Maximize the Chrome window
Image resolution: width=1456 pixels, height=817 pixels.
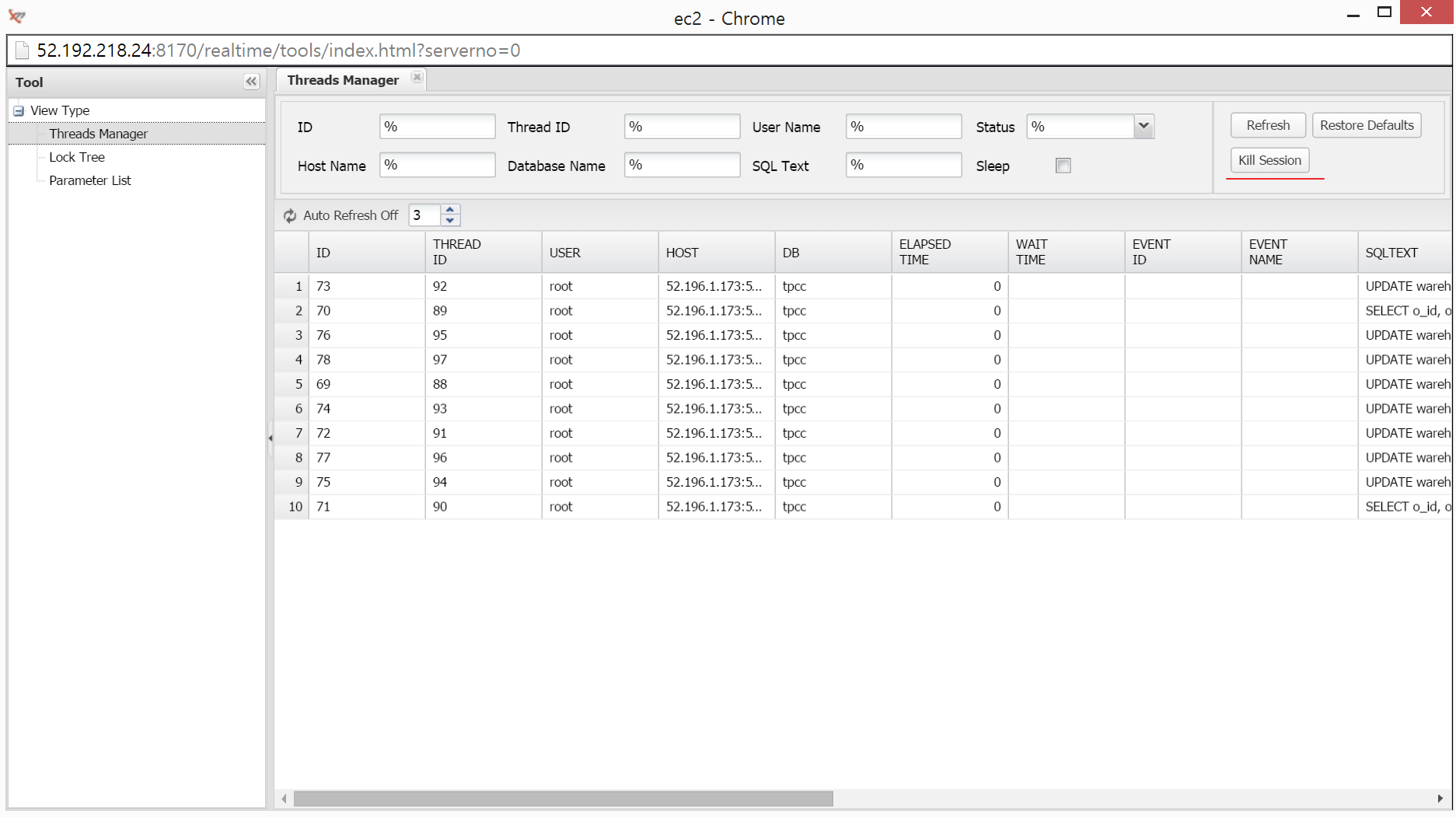pyautogui.click(x=1384, y=12)
